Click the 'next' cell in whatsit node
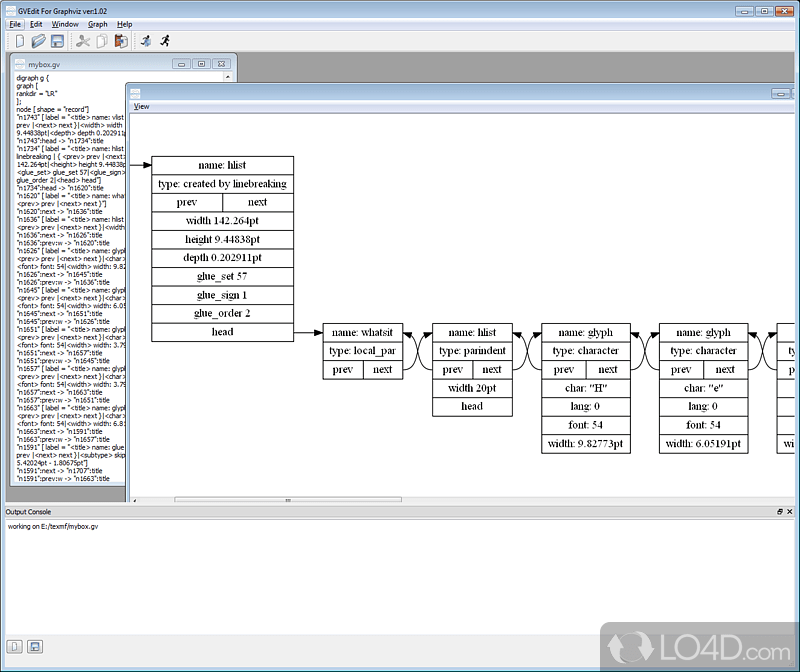Viewport: 800px width, 672px height. (x=383, y=369)
